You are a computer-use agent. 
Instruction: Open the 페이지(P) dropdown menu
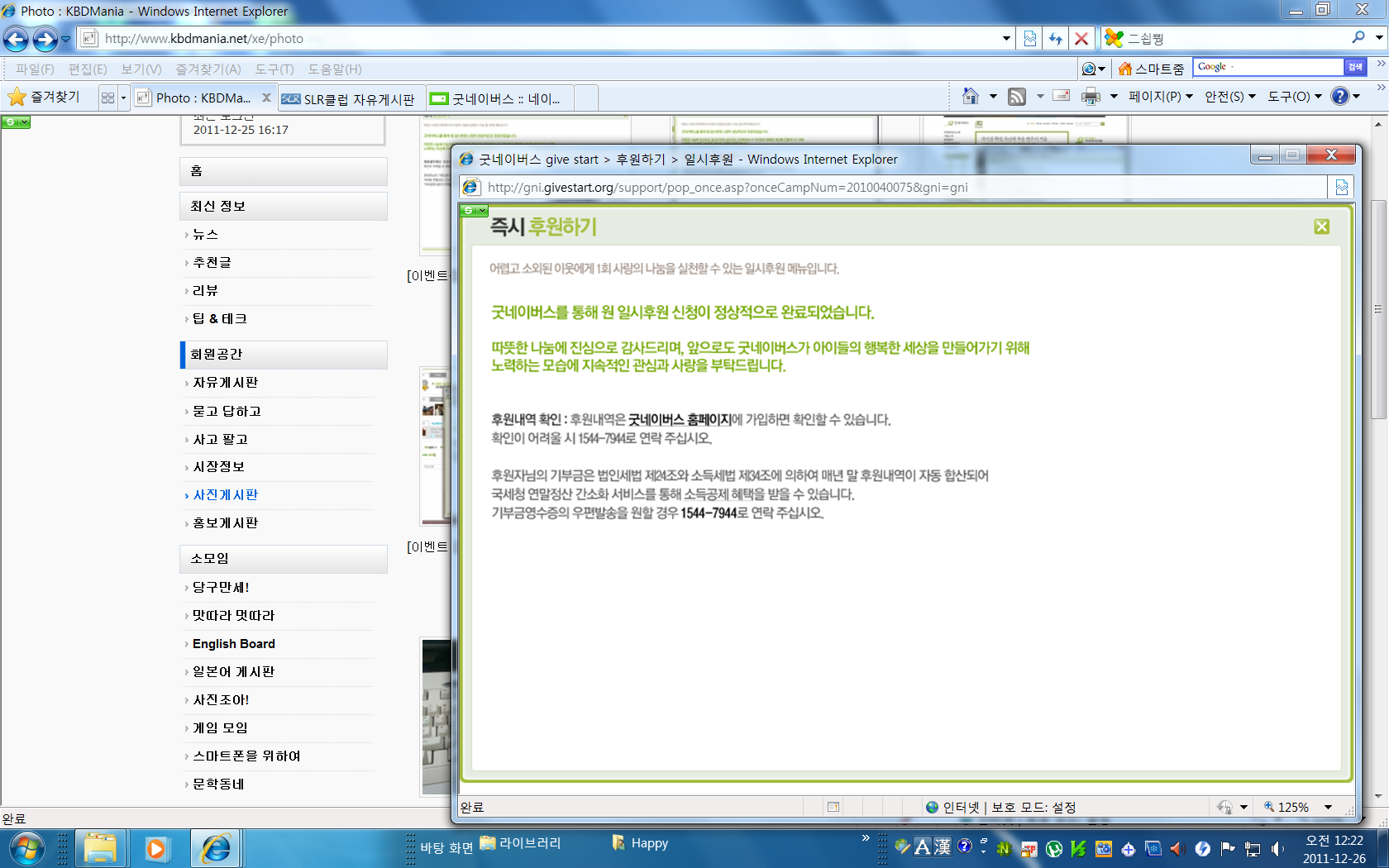click(1161, 97)
